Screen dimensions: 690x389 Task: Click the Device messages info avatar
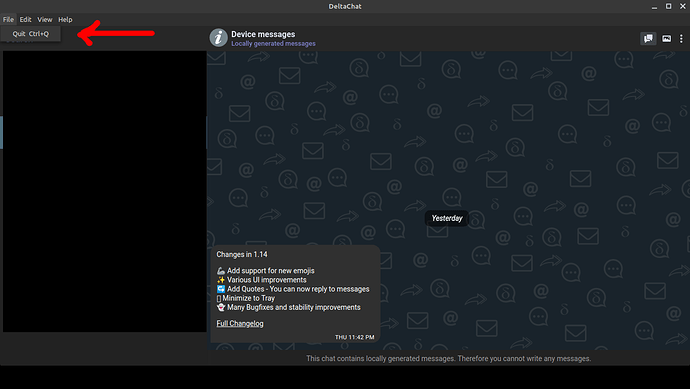point(218,38)
